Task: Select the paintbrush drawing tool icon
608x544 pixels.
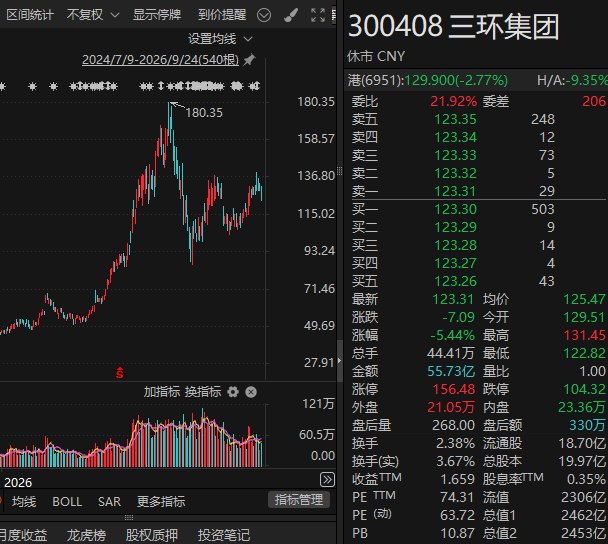Action: pos(291,15)
